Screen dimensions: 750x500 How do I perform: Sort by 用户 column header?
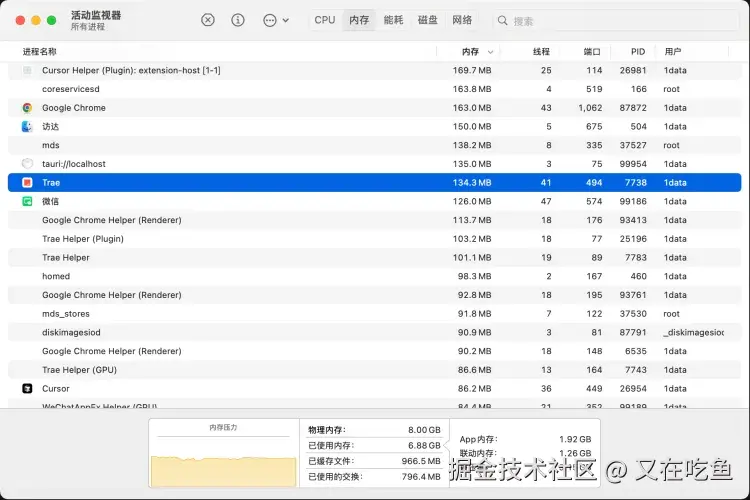(x=673, y=52)
